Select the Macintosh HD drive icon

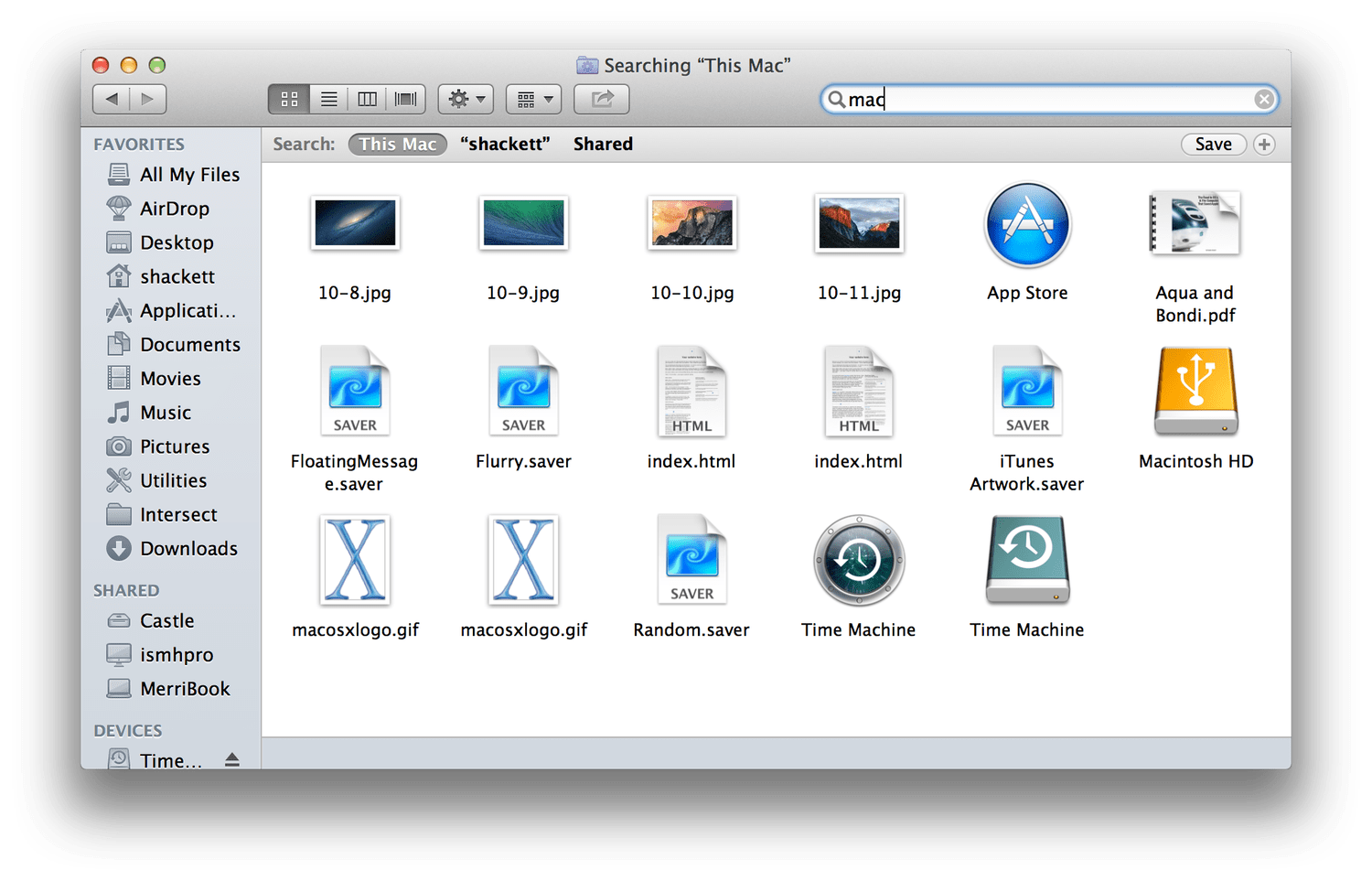tap(1195, 391)
